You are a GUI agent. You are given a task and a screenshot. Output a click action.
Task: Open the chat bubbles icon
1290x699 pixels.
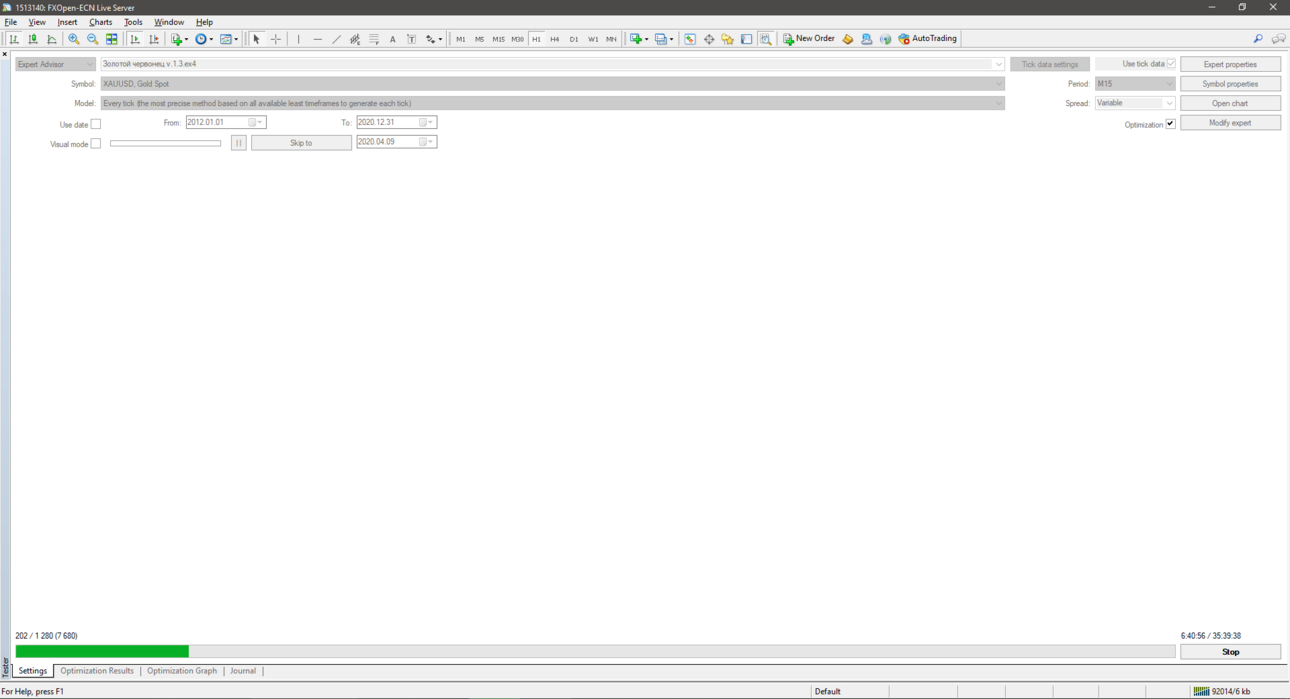point(1279,39)
